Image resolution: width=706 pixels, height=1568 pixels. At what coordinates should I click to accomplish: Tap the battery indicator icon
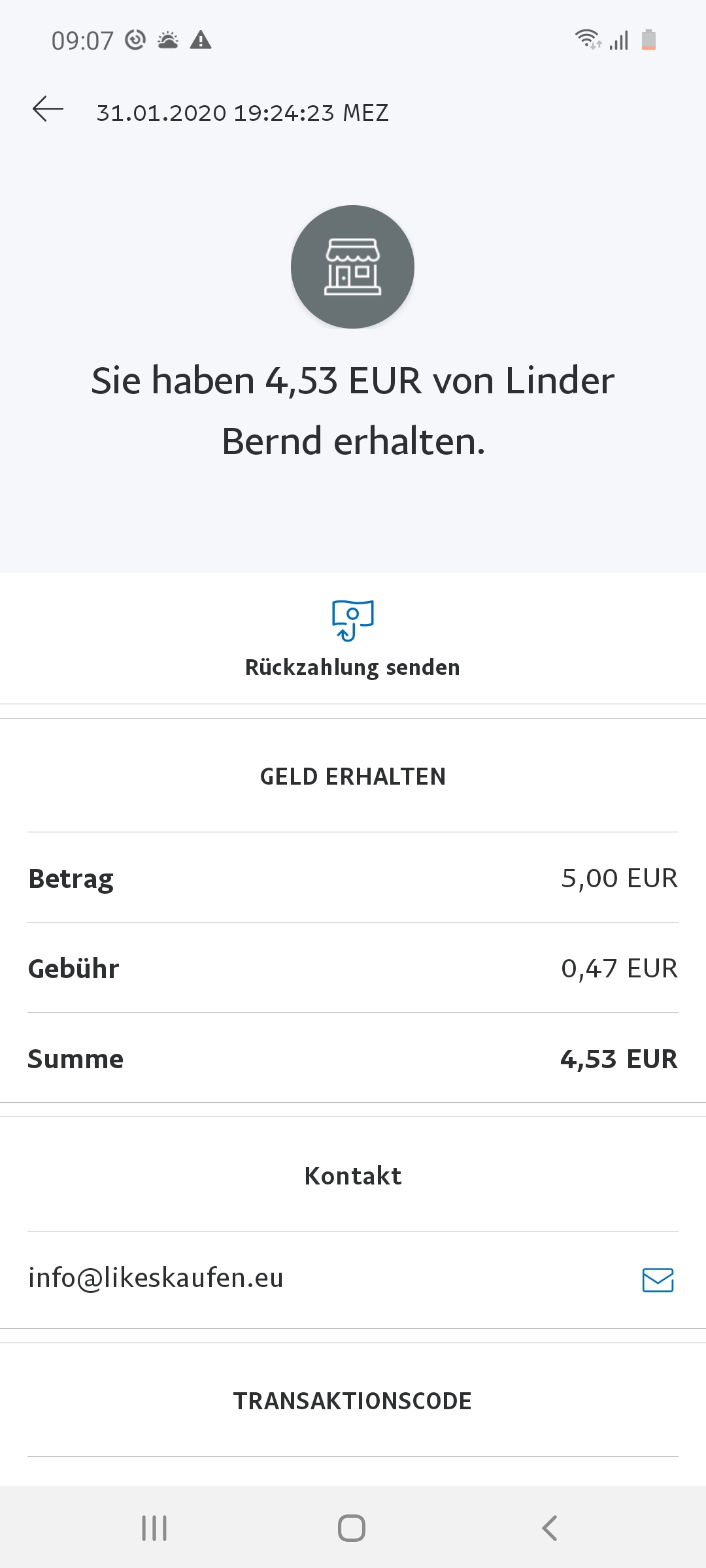tap(648, 40)
